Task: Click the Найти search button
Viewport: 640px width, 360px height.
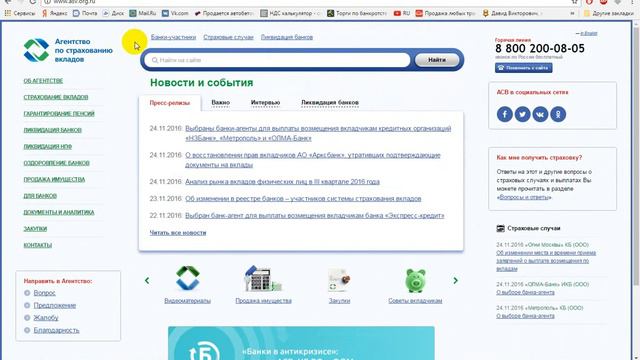Action: (x=437, y=60)
